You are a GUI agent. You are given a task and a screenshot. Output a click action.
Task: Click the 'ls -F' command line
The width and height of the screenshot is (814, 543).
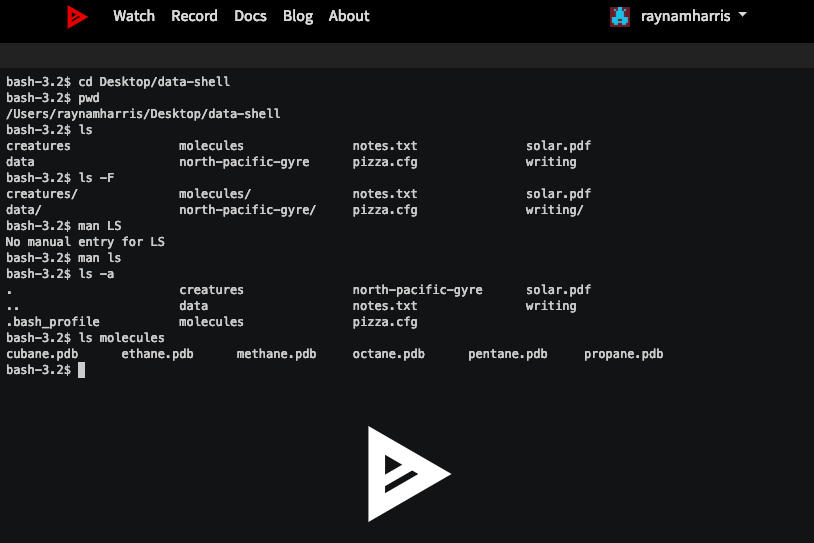point(60,178)
